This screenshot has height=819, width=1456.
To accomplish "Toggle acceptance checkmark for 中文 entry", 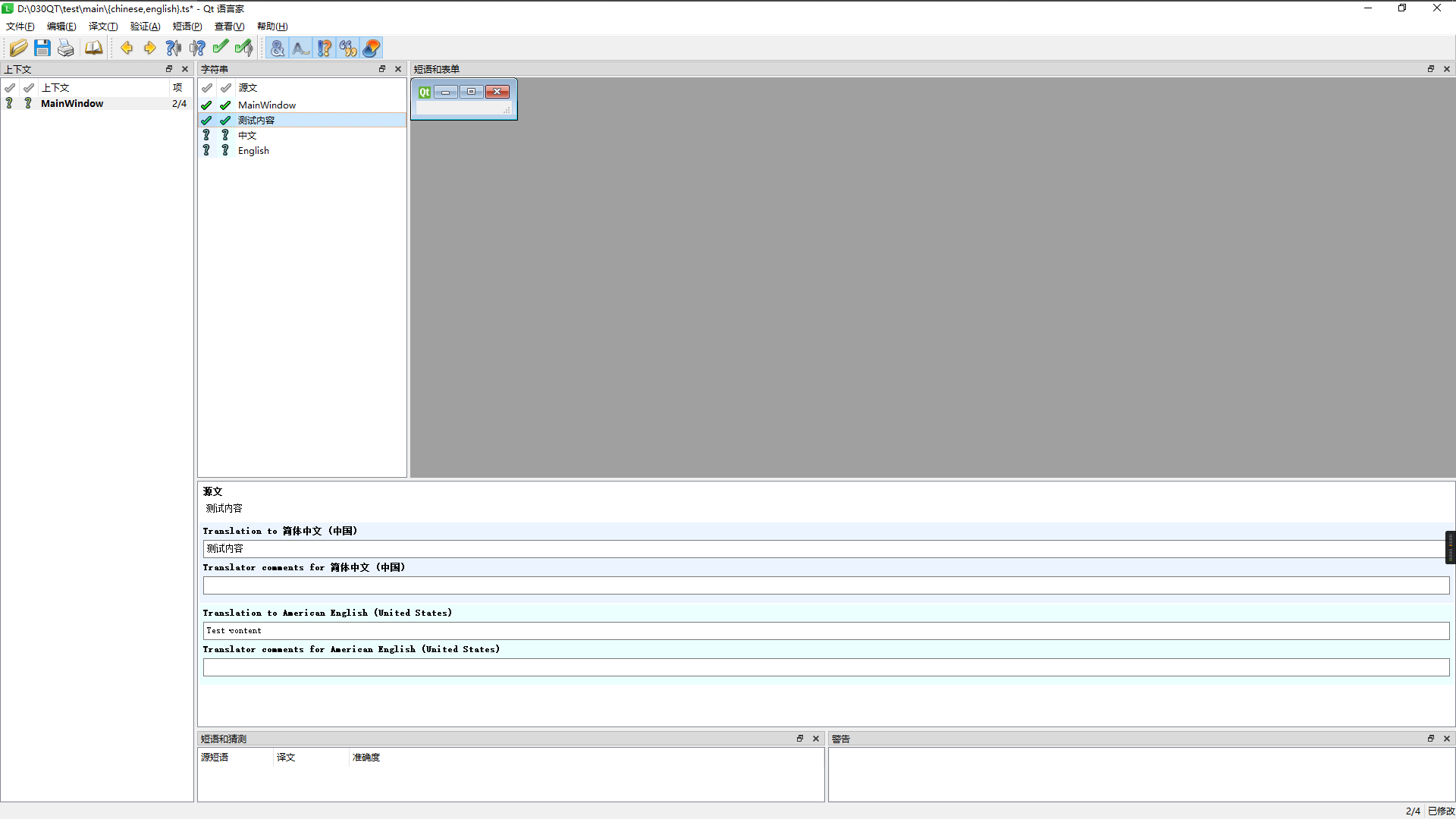I will [x=206, y=135].
